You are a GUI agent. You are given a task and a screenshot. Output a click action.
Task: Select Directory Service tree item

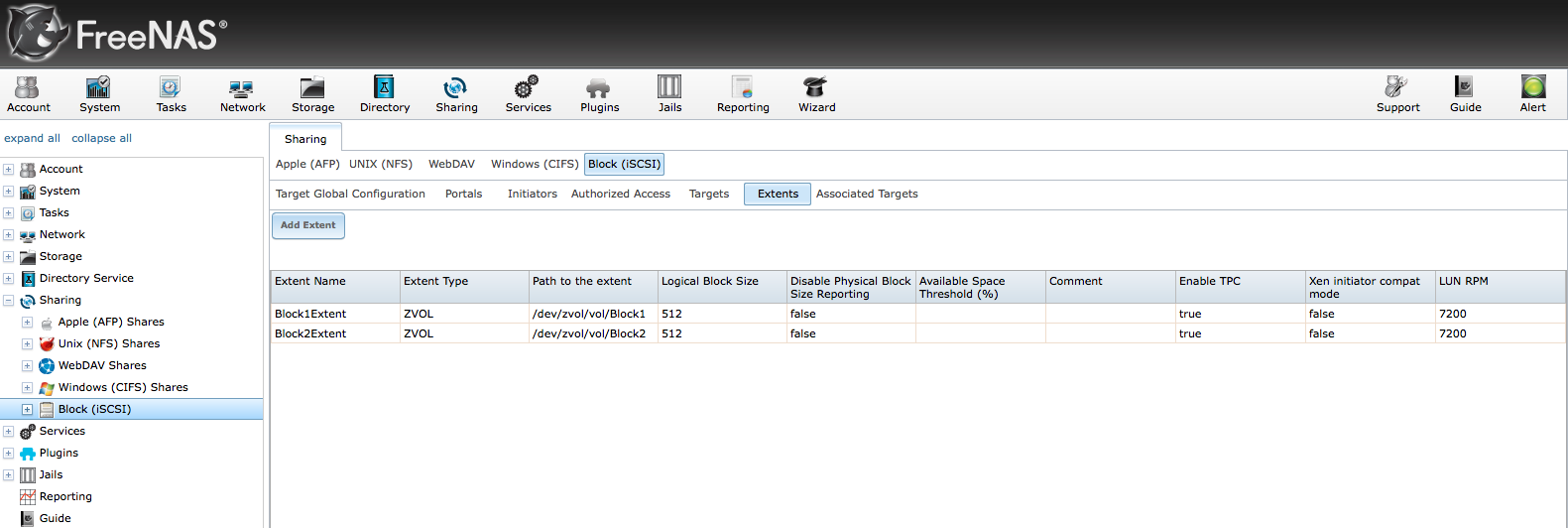click(x=86, y=279)
